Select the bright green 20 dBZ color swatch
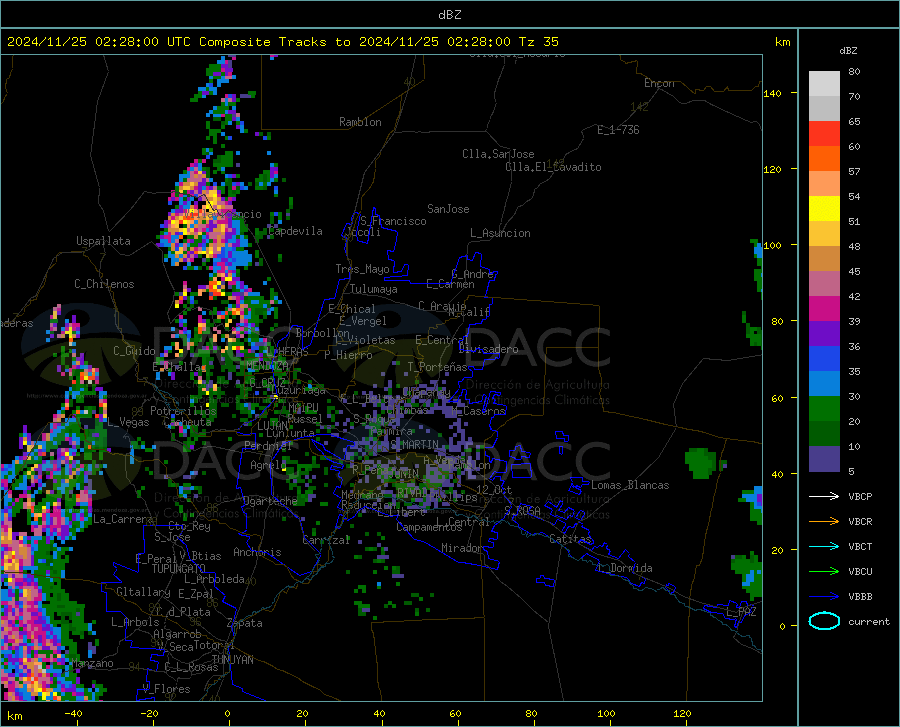The image size is (900, 727). tap(824, 409)
